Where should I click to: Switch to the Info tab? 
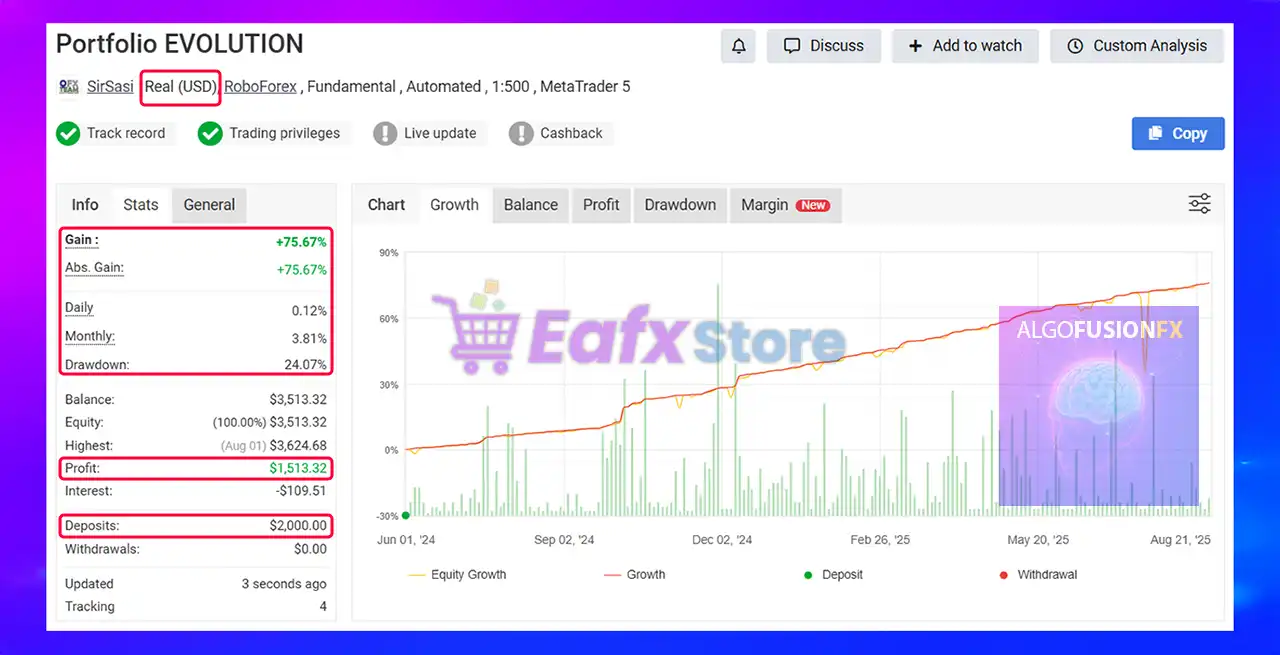click(x=85, y=205)
